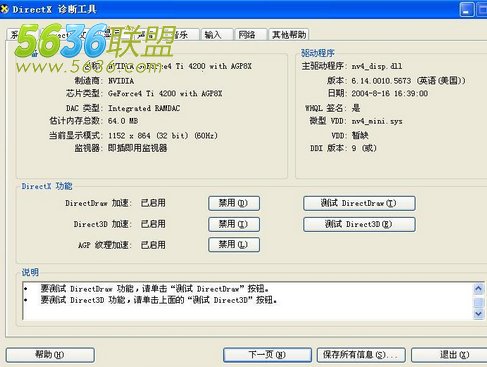The image size is (487, 367).
Task: Click "已启用" status next to DirectDraw 加速
Action: tap(153, 203)
